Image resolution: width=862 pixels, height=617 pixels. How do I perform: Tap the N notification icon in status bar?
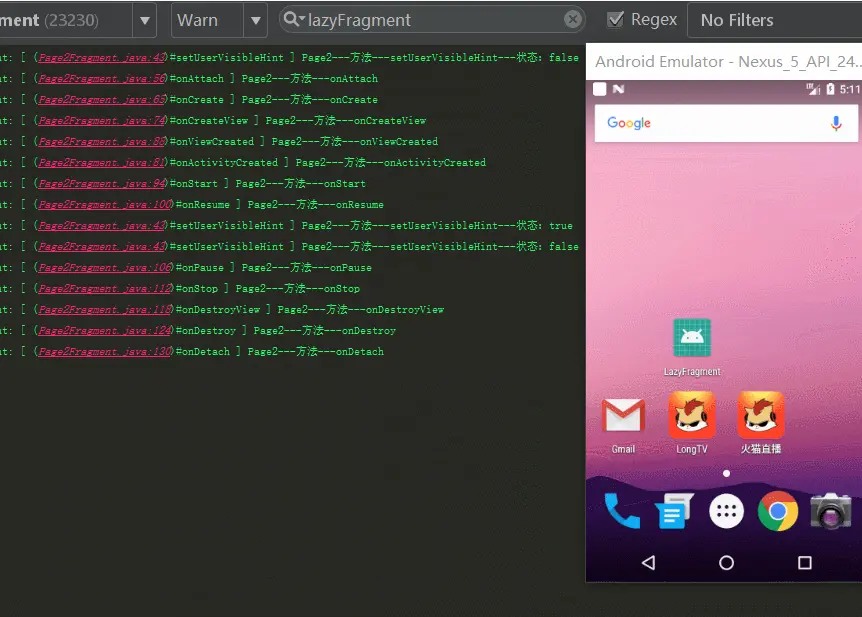(x=618, y=89)
